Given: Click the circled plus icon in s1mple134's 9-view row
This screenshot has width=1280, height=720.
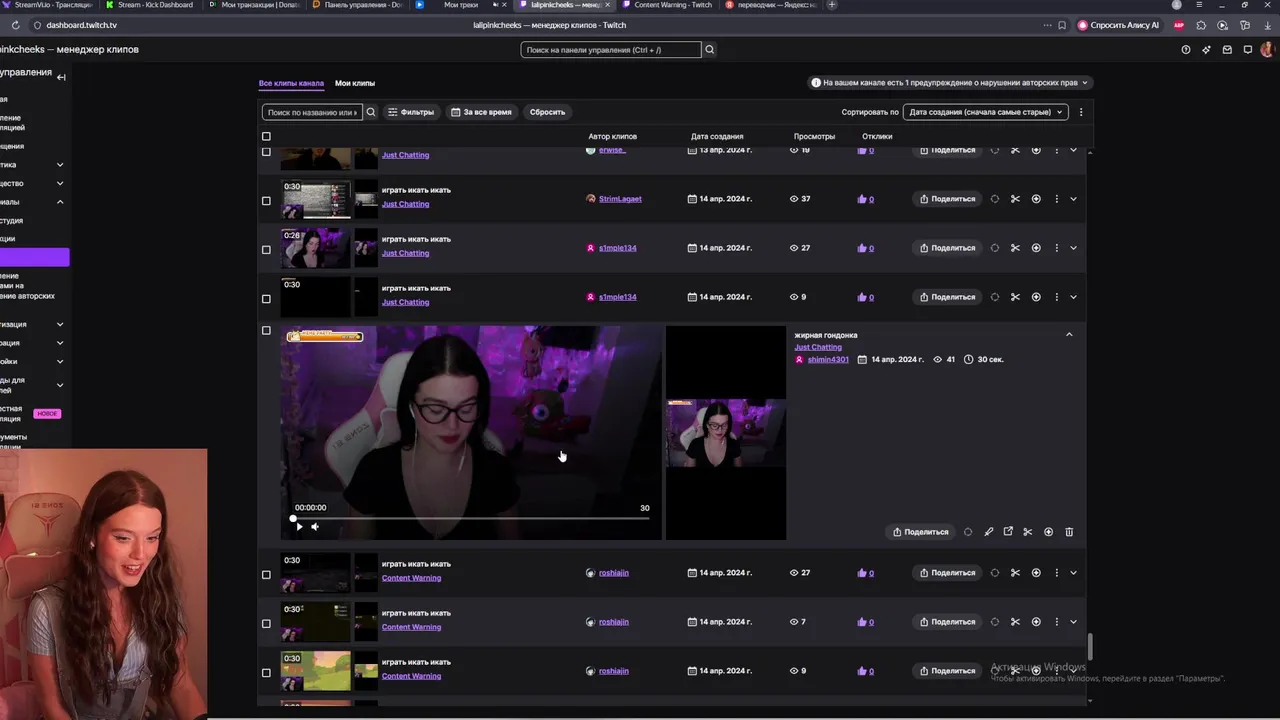Looking at the screenshot, I should [1036, 297].
